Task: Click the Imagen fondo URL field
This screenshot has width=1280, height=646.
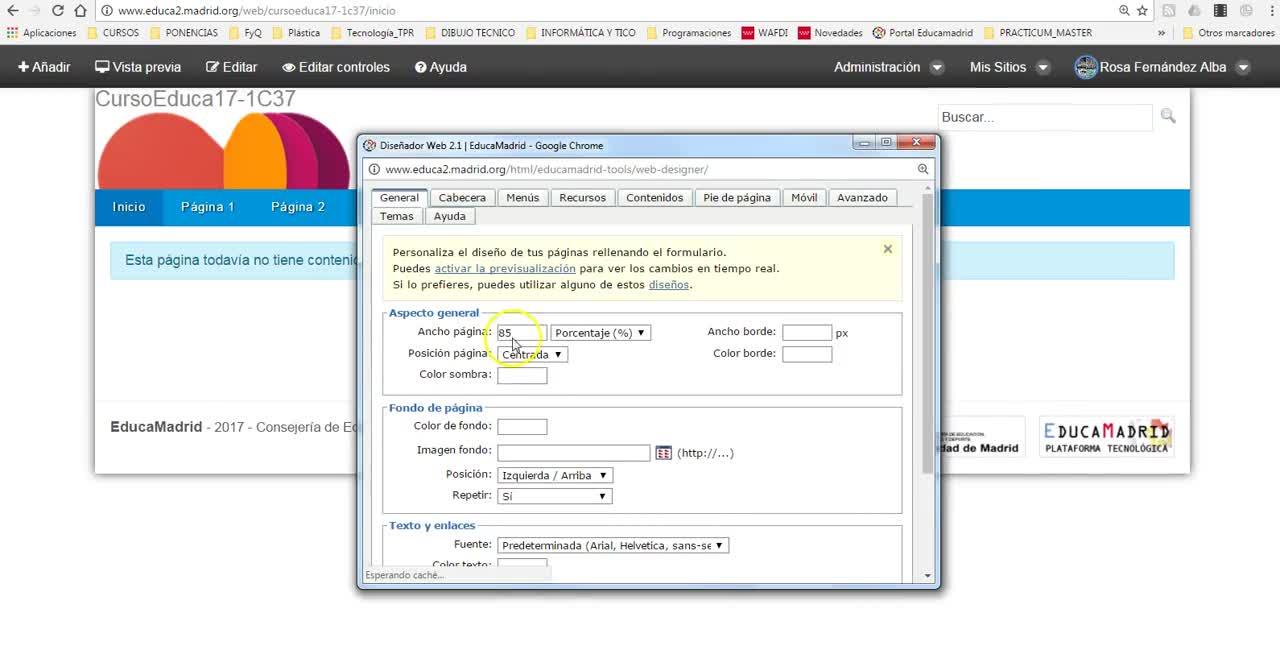Action: [574, 453]
